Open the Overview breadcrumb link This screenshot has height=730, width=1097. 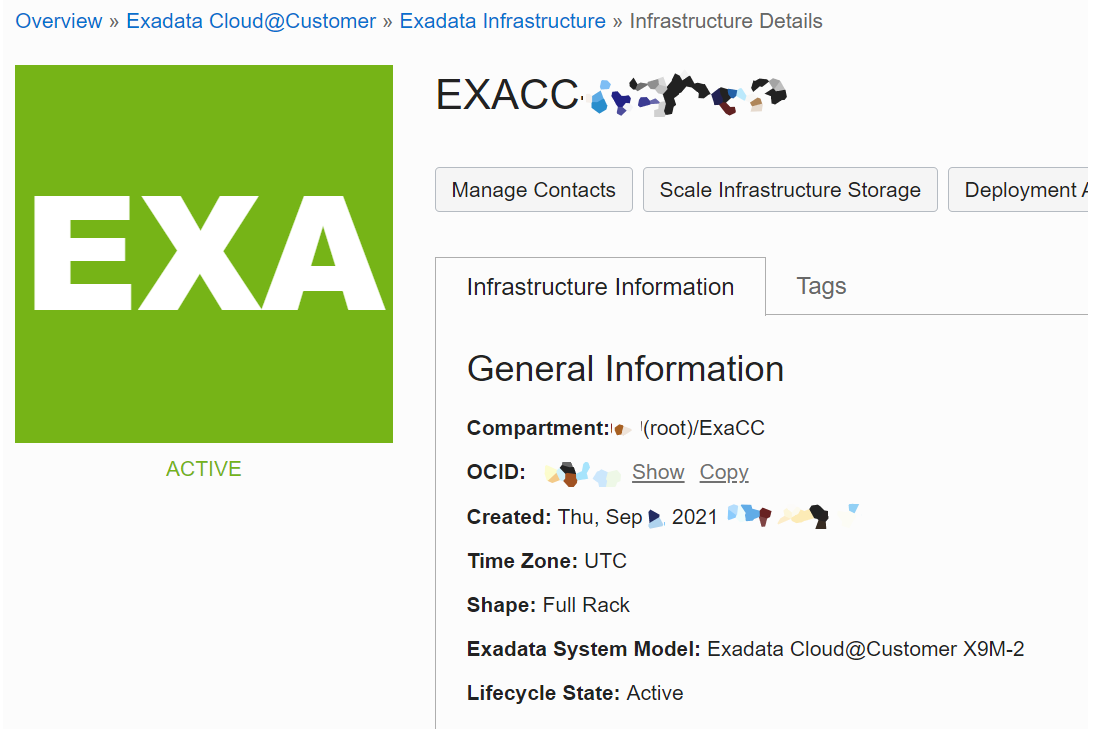pyautogui.click(x=59, y=21)
